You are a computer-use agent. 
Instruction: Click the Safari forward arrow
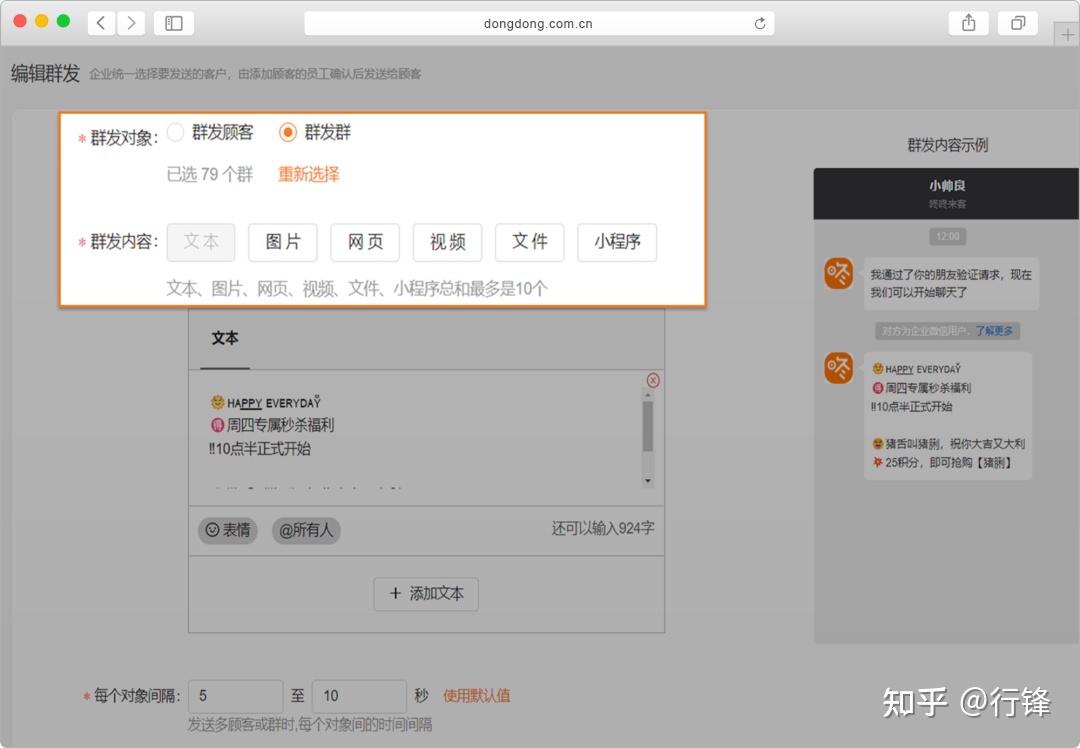click(x=131, y=23)
